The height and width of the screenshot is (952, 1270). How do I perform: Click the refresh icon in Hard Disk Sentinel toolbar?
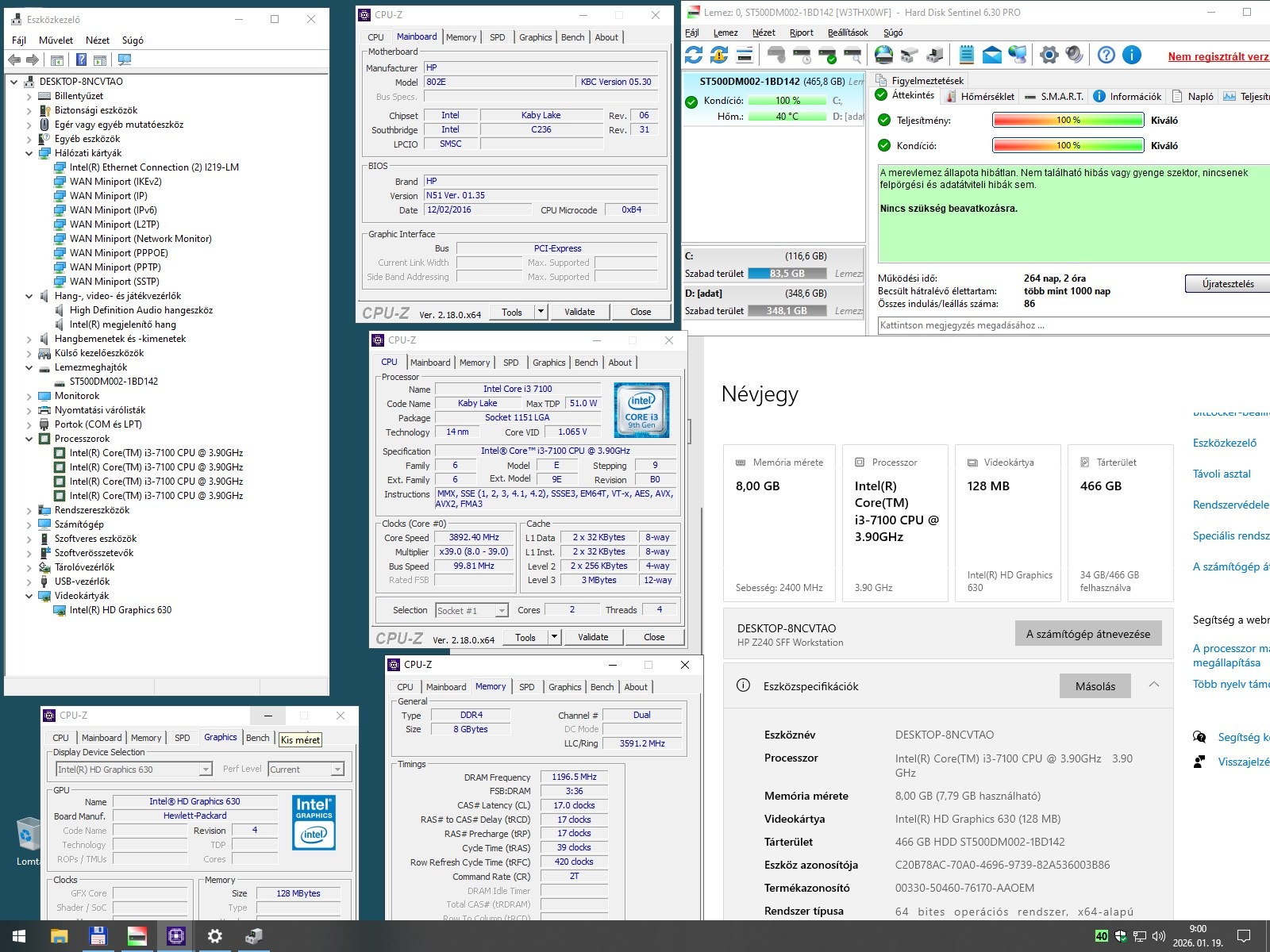pyautogui.click(x=694, y=55)
